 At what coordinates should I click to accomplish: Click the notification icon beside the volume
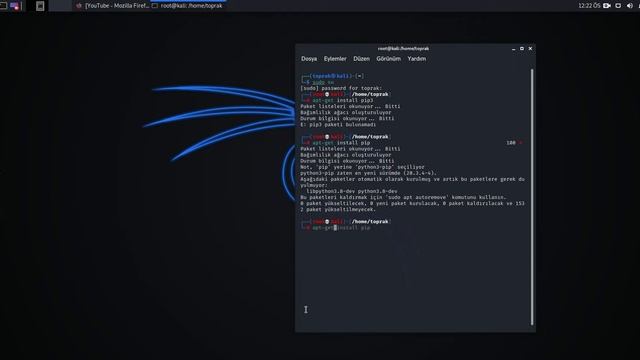tap(618, 6)
